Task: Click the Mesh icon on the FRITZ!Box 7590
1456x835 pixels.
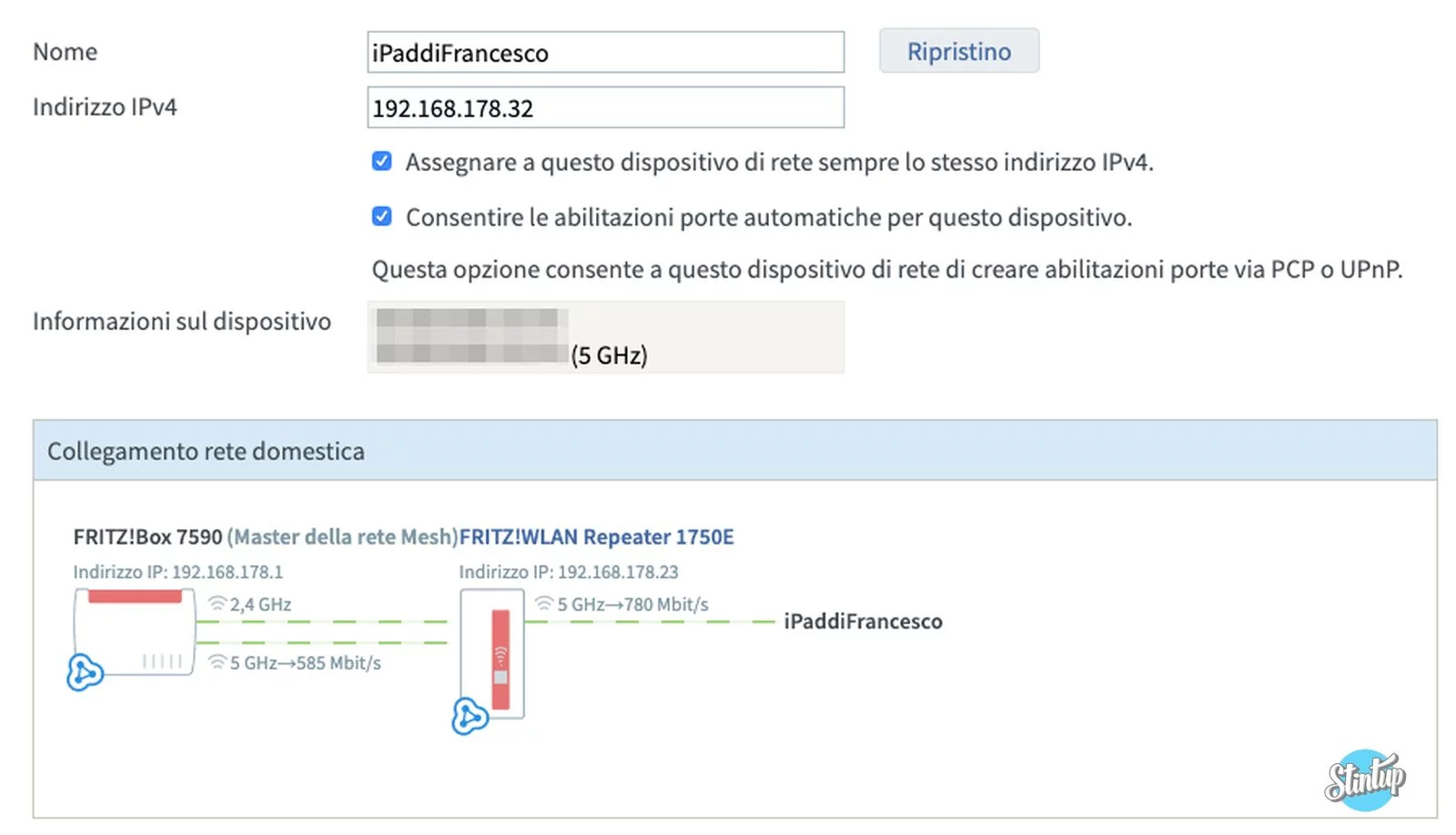Action: [x=86, y=675]
